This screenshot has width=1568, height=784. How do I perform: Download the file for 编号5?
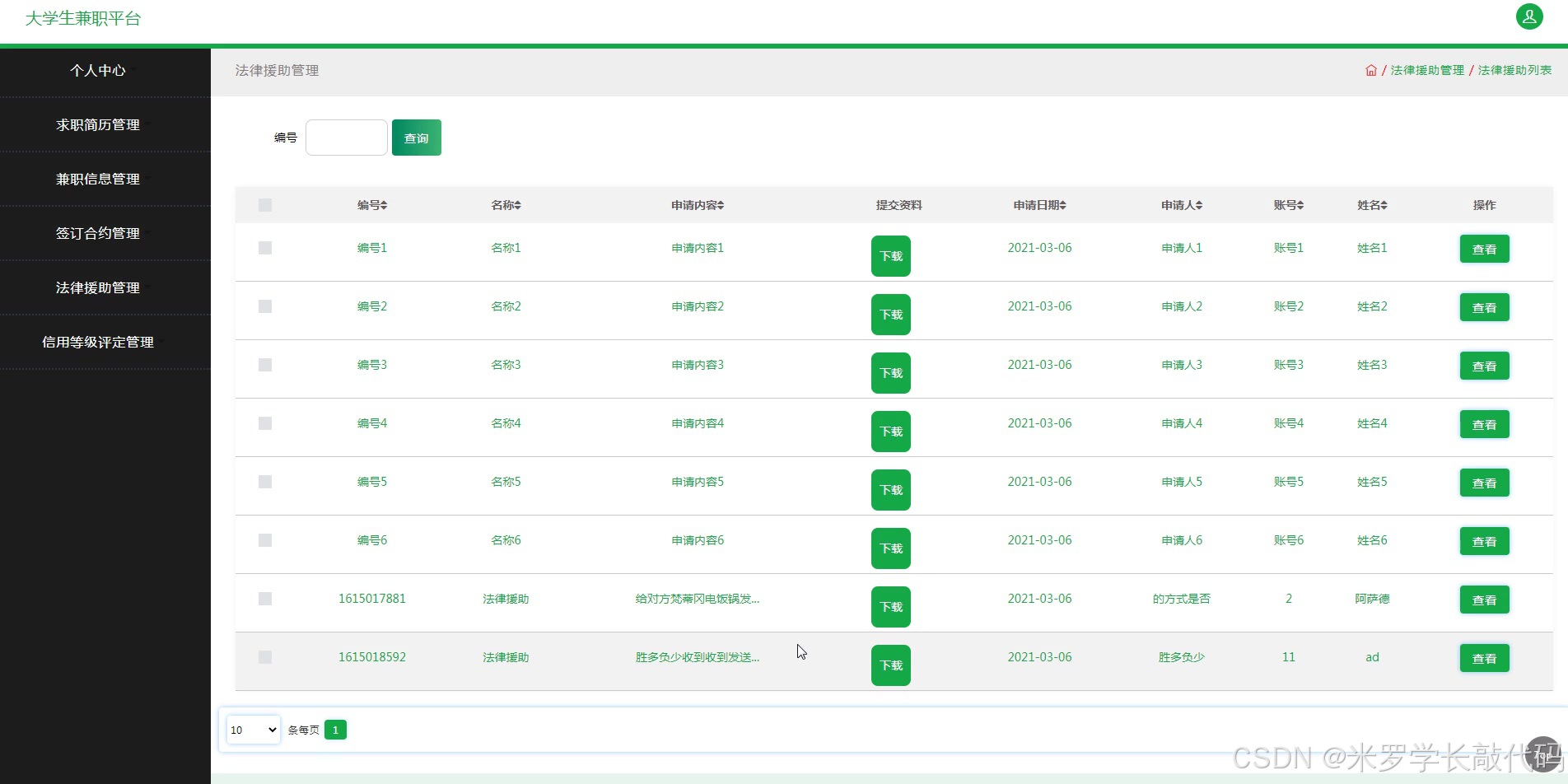(x=891, y=490)
